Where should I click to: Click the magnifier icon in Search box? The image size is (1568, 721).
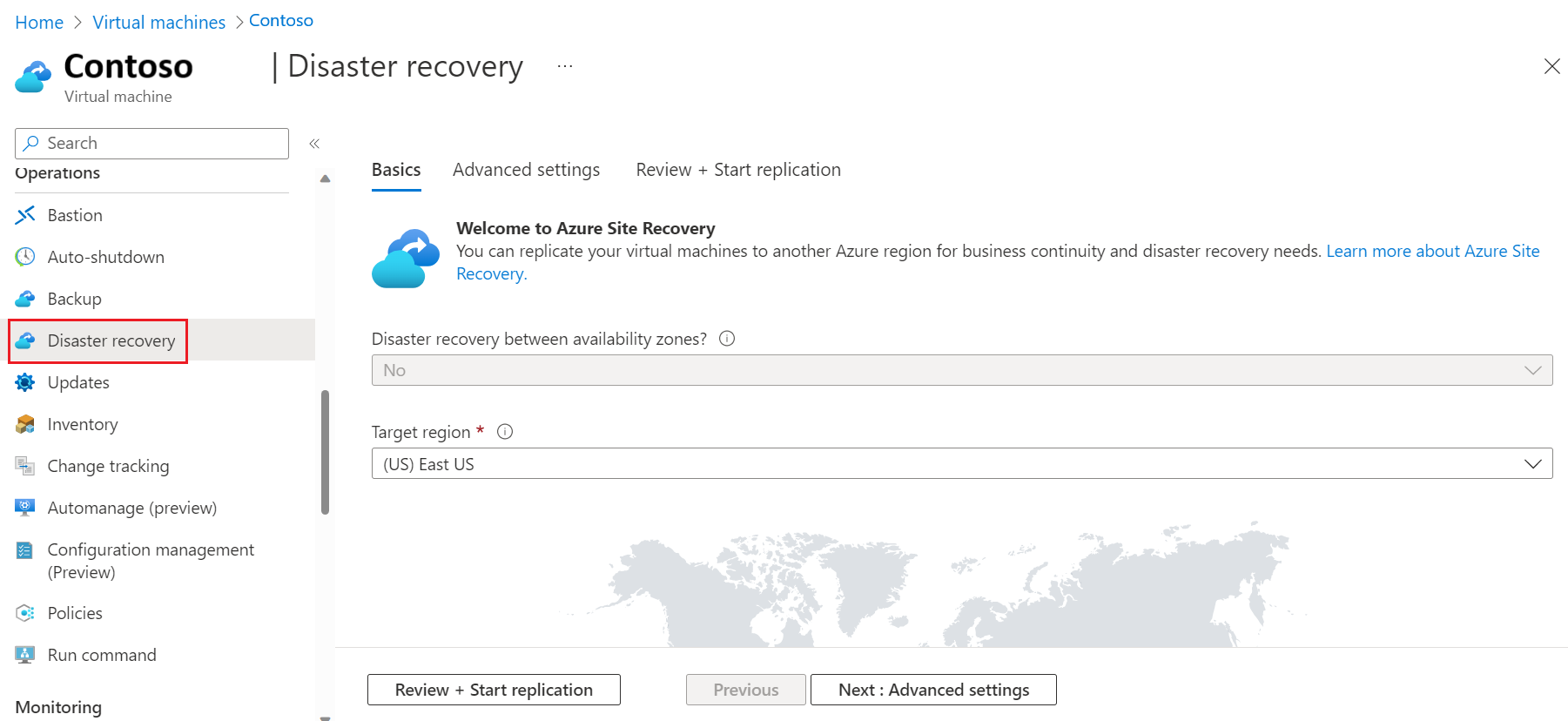tap(31, 143)
